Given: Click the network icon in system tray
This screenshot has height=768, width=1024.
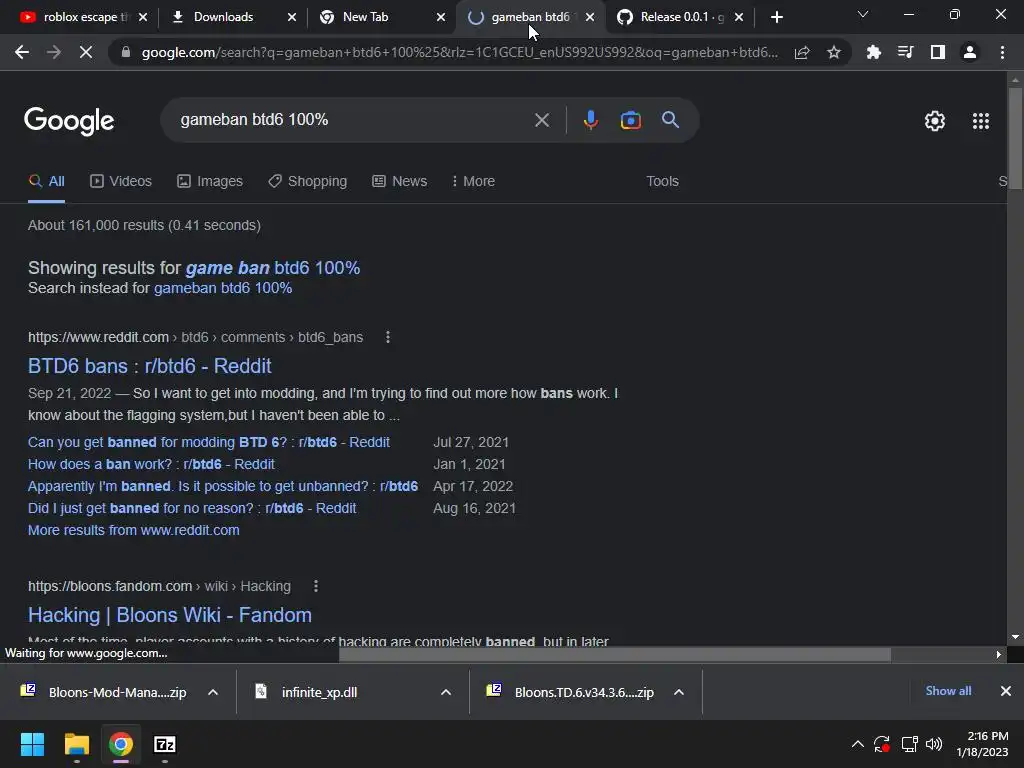Looking at the screenshot, I should click(x=909, y=744).
